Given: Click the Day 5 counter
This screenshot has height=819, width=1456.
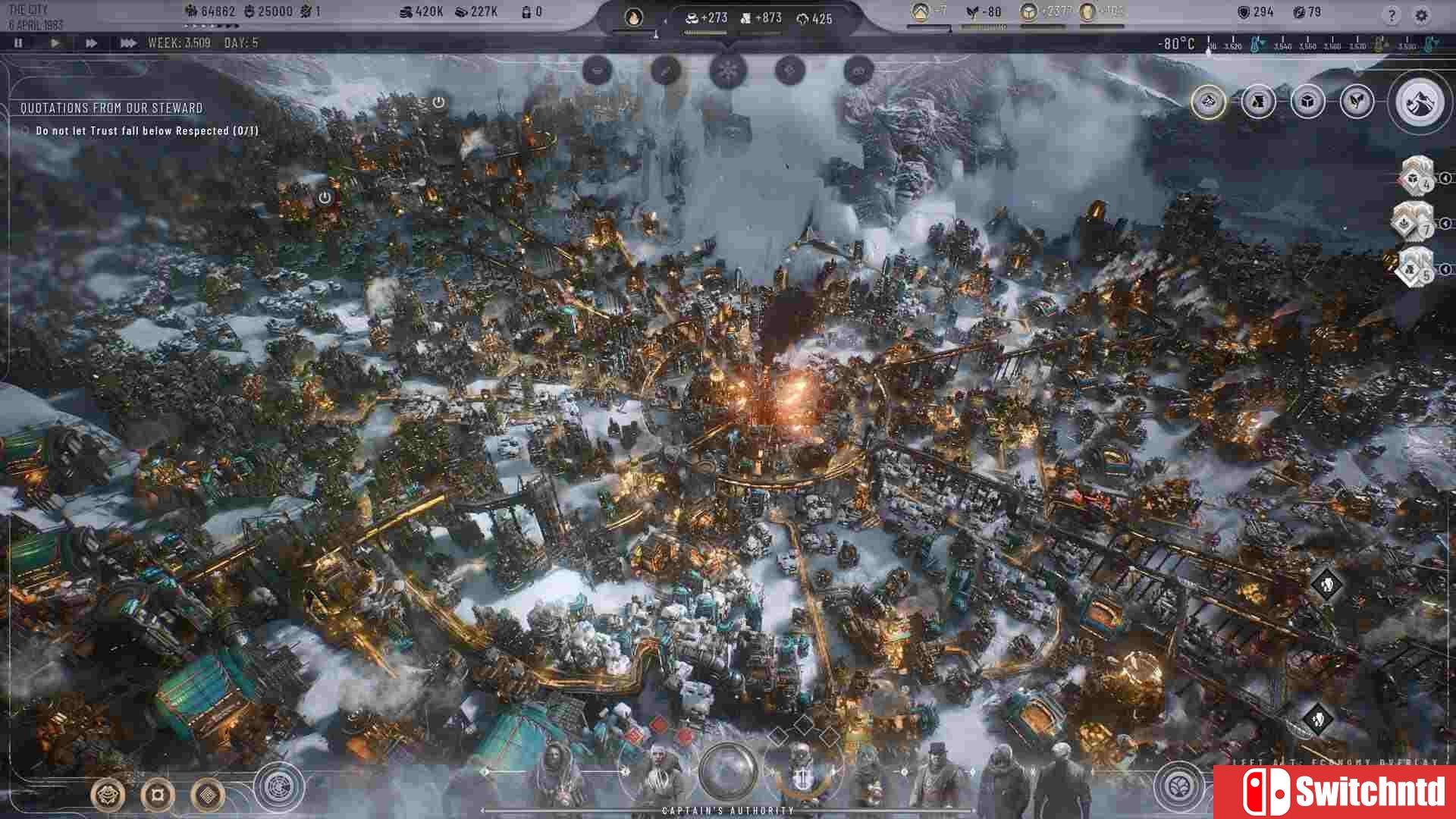Looking at the screenshot, I should (241, 43).
